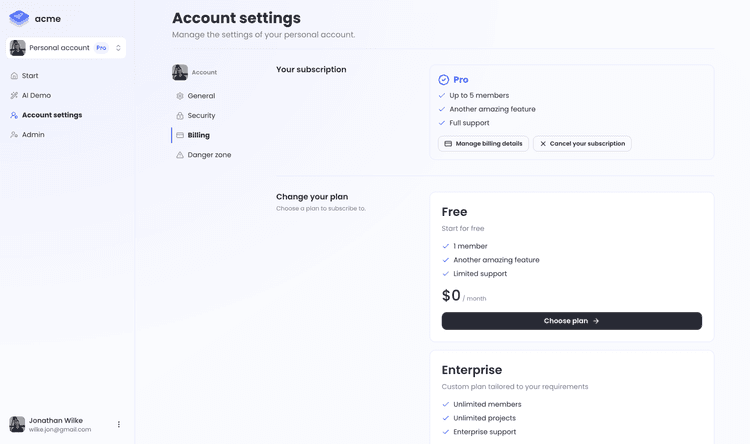Click the Security lock icon
This screenshot has width=750, height=444.
(x=180, y=115)
